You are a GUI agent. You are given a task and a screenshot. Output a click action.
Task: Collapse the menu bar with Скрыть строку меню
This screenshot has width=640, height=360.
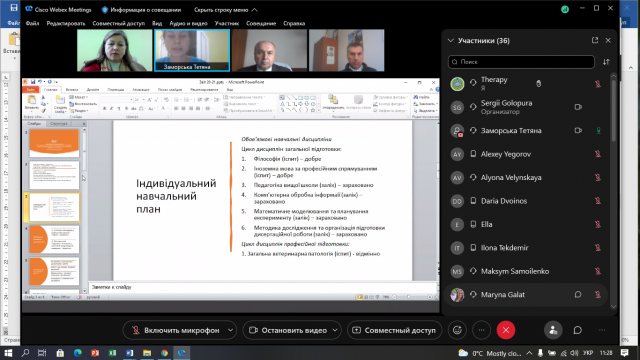pyautogui.click(x=225, y=10)
